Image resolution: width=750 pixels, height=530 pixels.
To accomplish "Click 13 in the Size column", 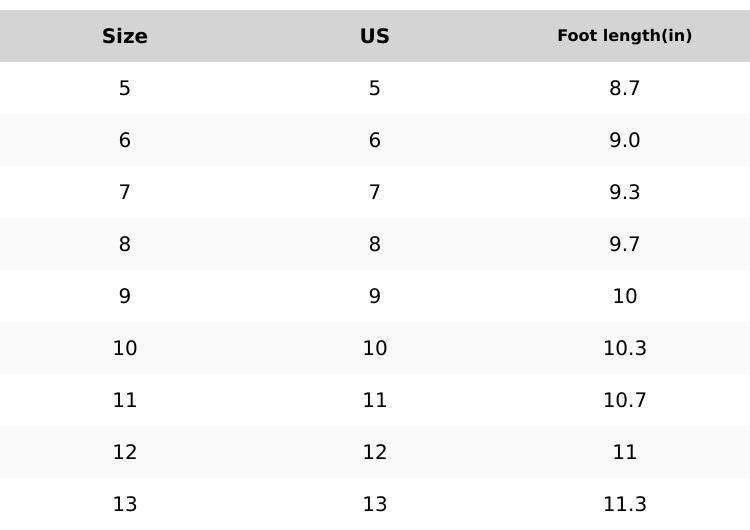I will coord(125,505).
